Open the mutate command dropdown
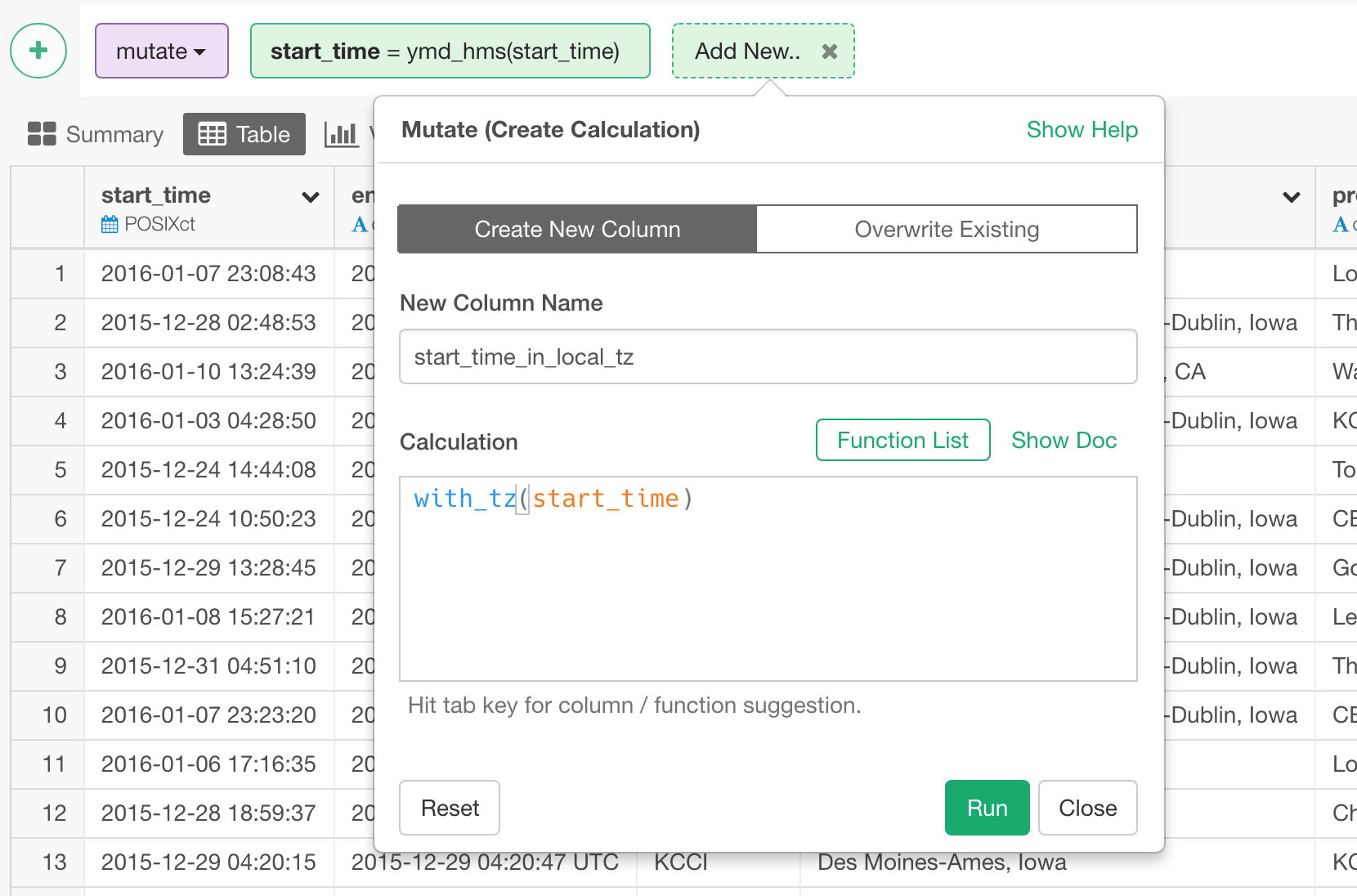This screenshot has height=896, width=1357. pos(162,51)
